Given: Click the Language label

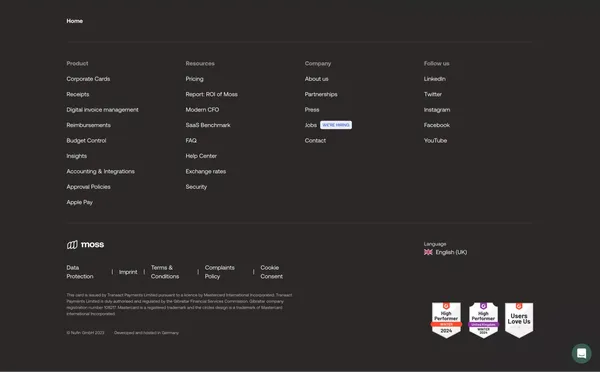Looking at the screenshot, I should [435, 244].
